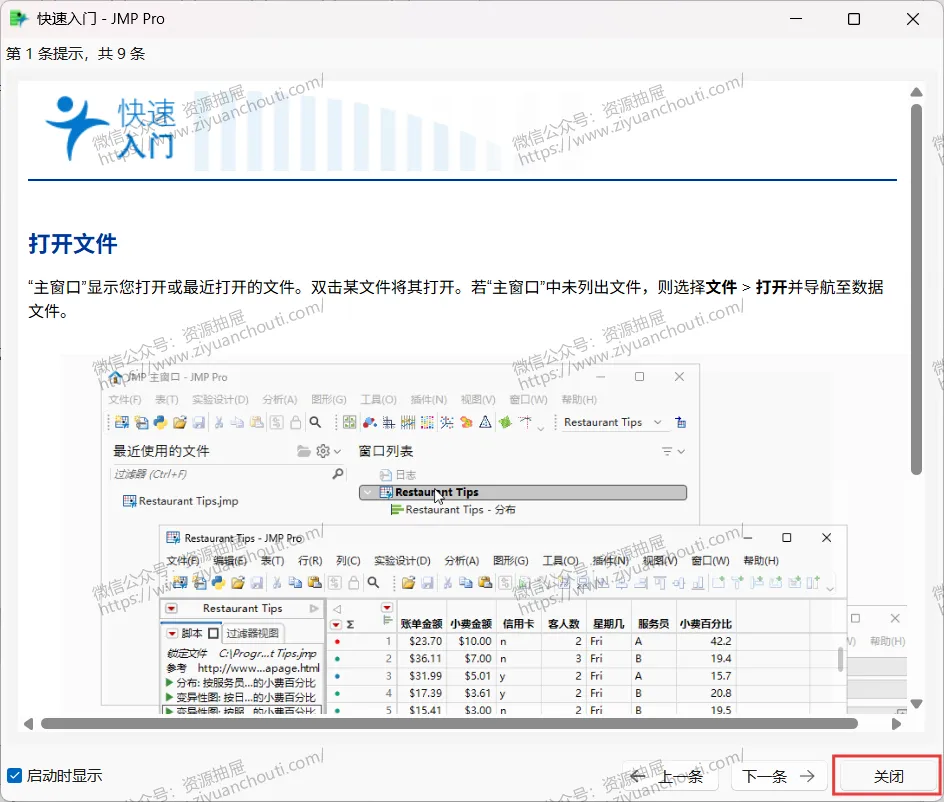Uncheck the 启动时显示 checkbox

point(14,776)
